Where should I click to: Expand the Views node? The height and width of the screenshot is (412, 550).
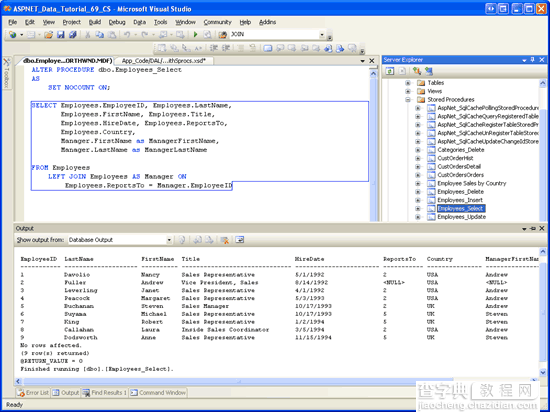click(408, 91)
